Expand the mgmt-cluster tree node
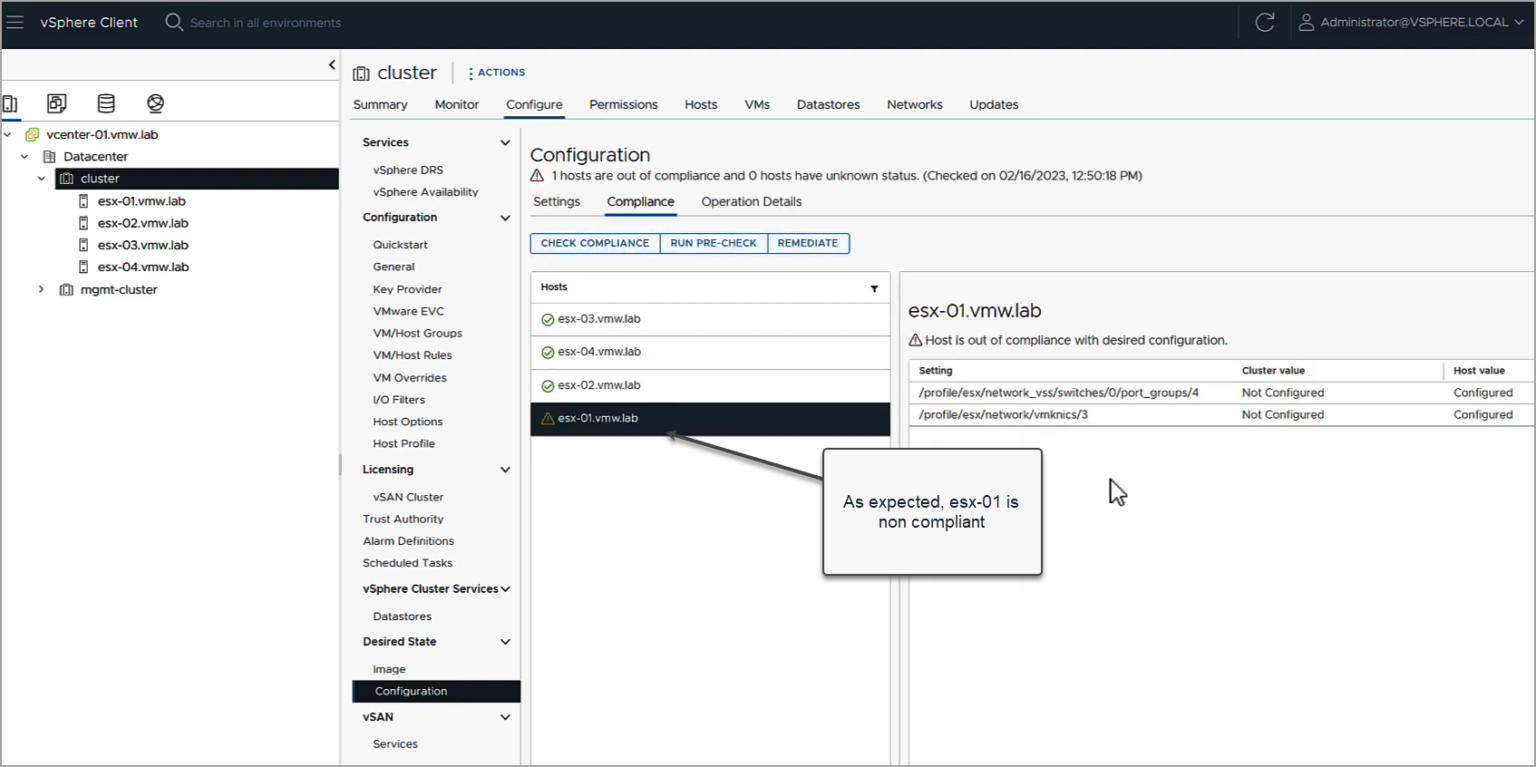 click(x=41, y=289)
